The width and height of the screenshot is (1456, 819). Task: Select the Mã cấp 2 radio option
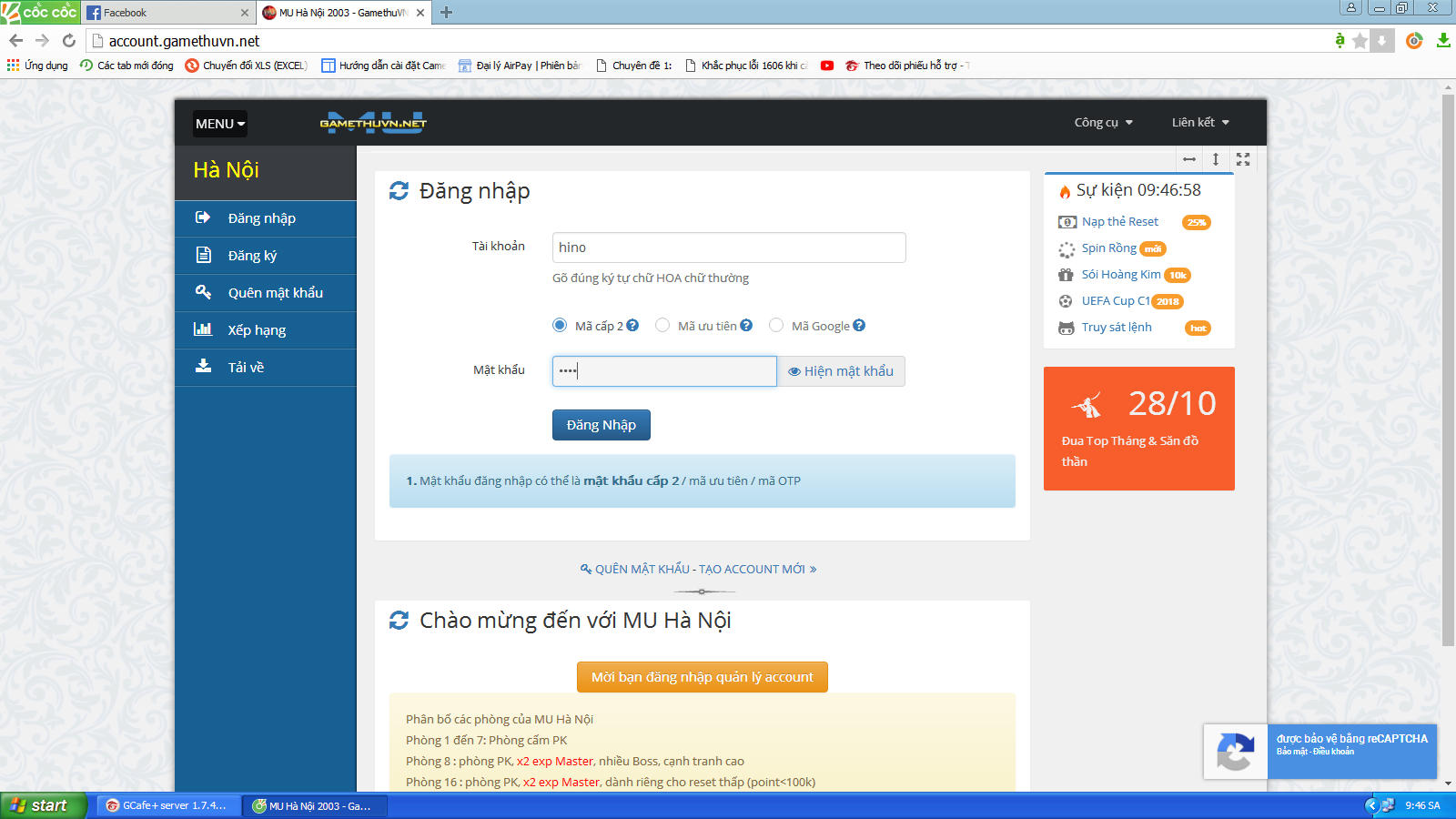pyautogui.click(x=560, y=325)
